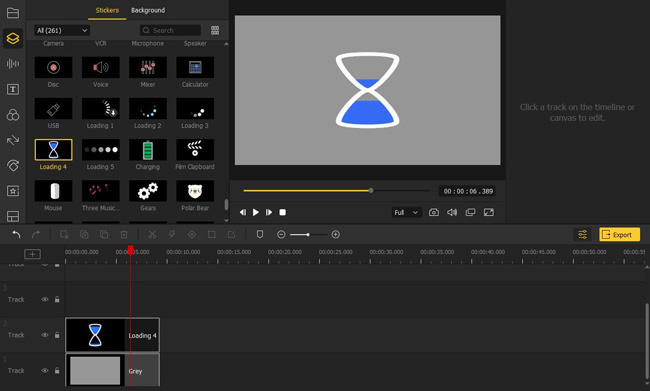Open the Text tool in sidebar
The width and height of the screenshot is (650, 391).
[x=13, y=89]
